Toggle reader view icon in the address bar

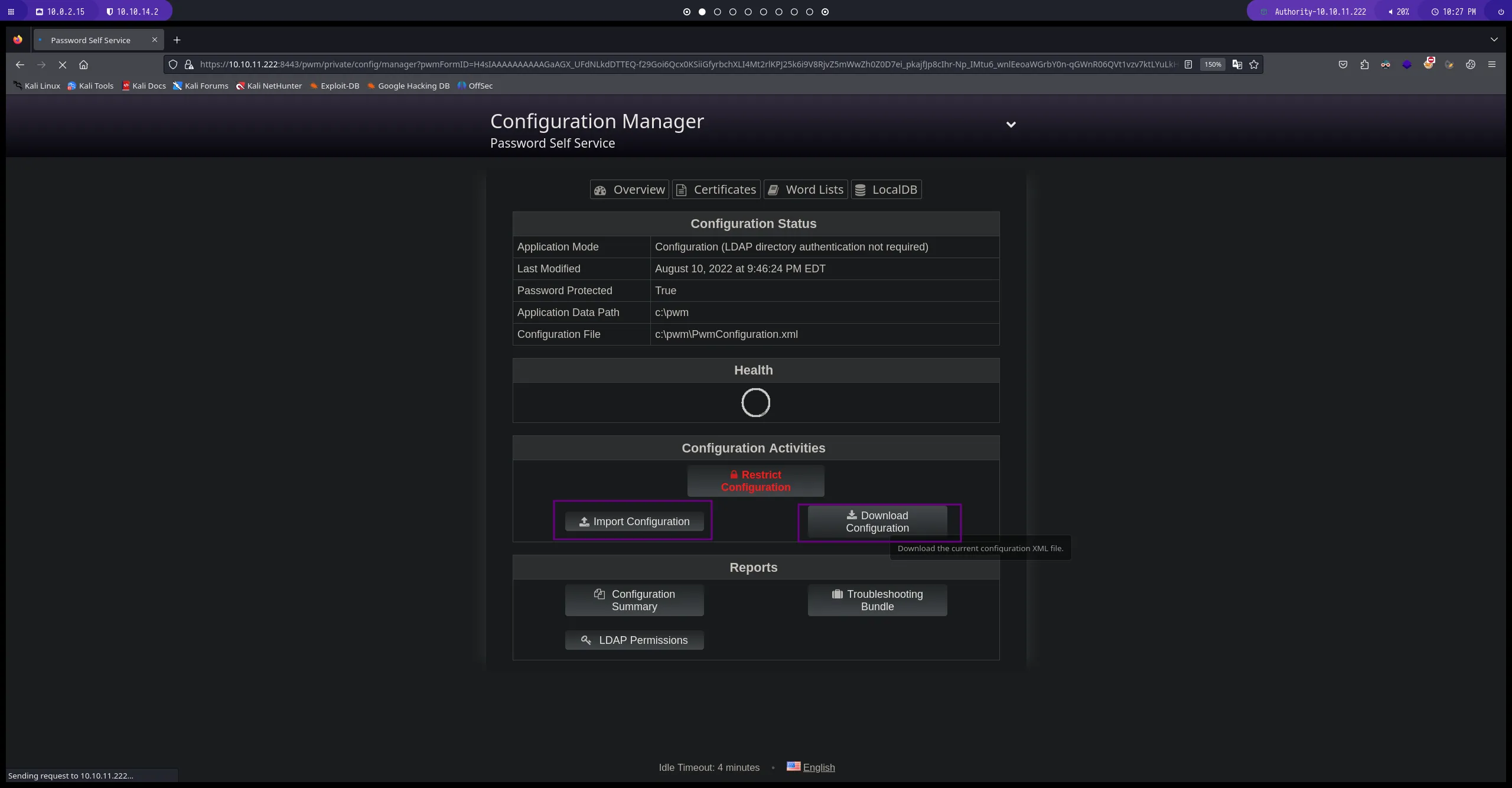(x=1188, y=64)
